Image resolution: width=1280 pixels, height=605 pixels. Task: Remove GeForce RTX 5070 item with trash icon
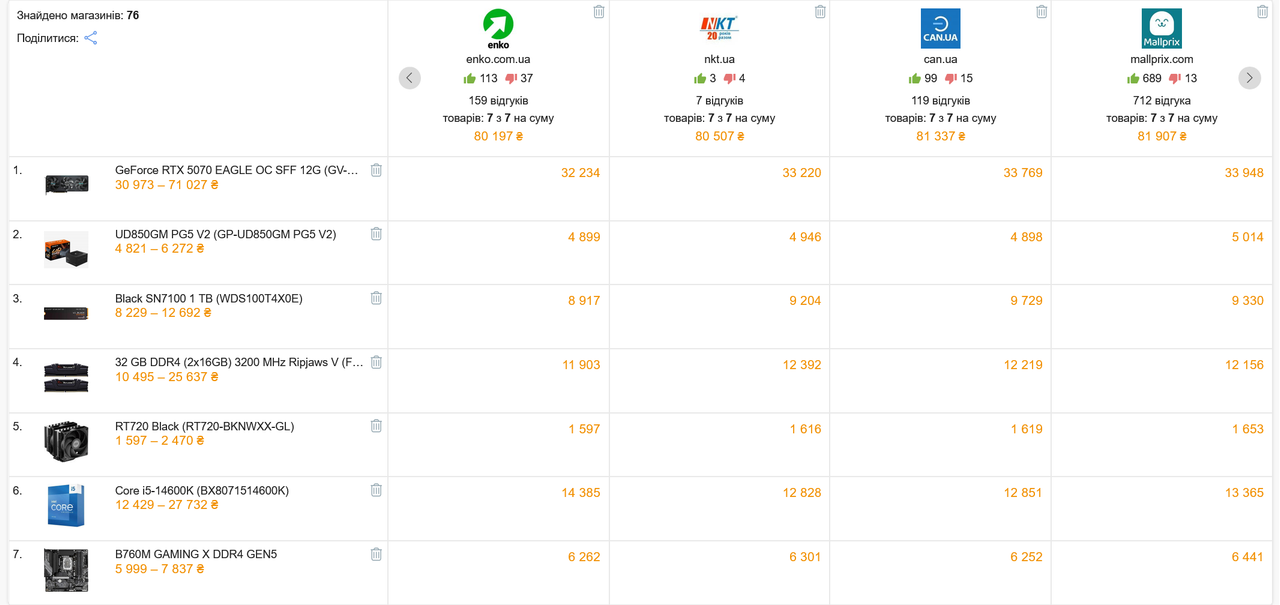tap(376, 170)
